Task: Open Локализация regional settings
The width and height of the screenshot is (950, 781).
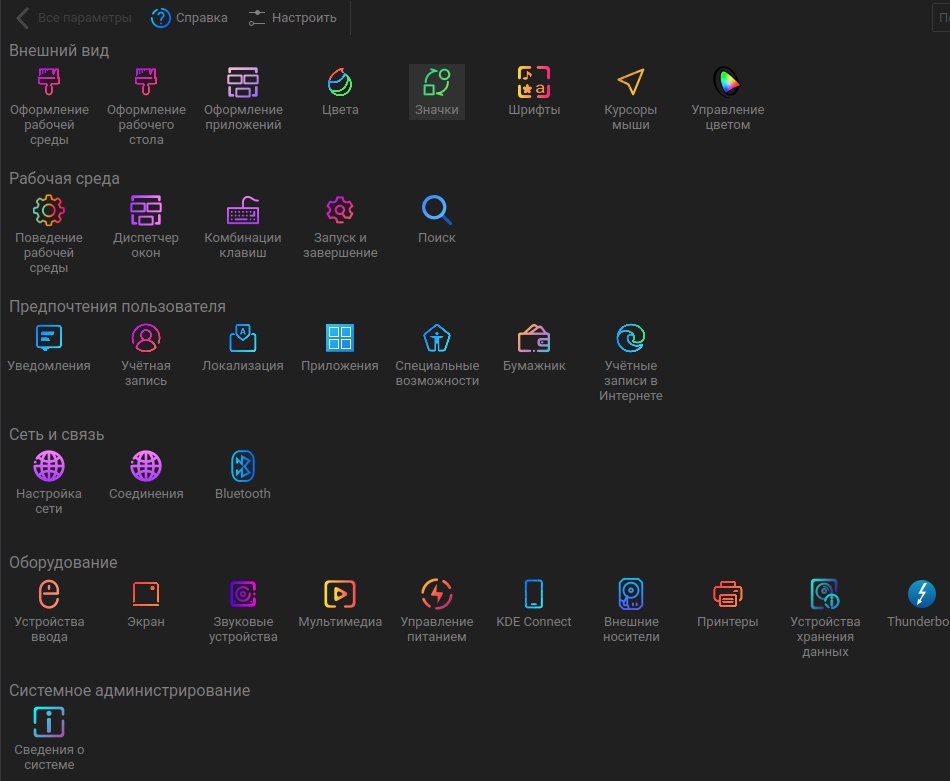Action: click(x=243, y=347)
